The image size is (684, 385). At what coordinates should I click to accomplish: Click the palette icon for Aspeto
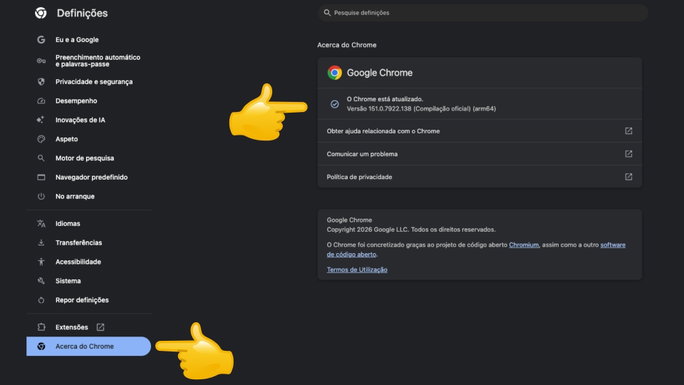tap(41, 139)
